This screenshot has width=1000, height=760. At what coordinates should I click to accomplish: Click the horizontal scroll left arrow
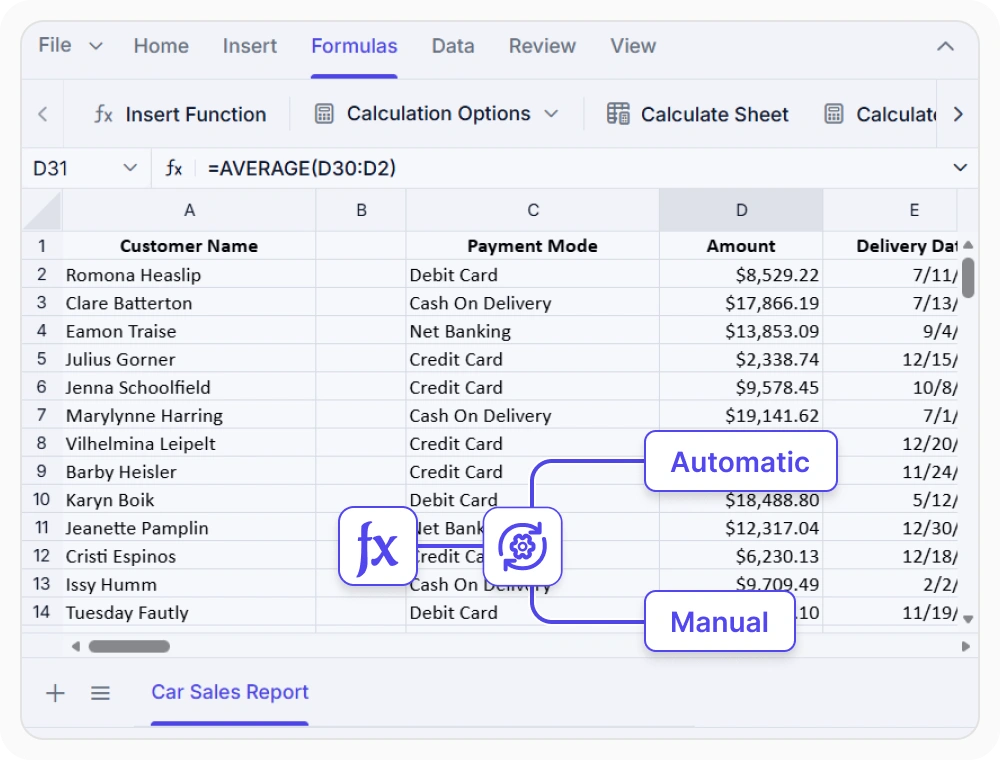(x=75, y=647)
